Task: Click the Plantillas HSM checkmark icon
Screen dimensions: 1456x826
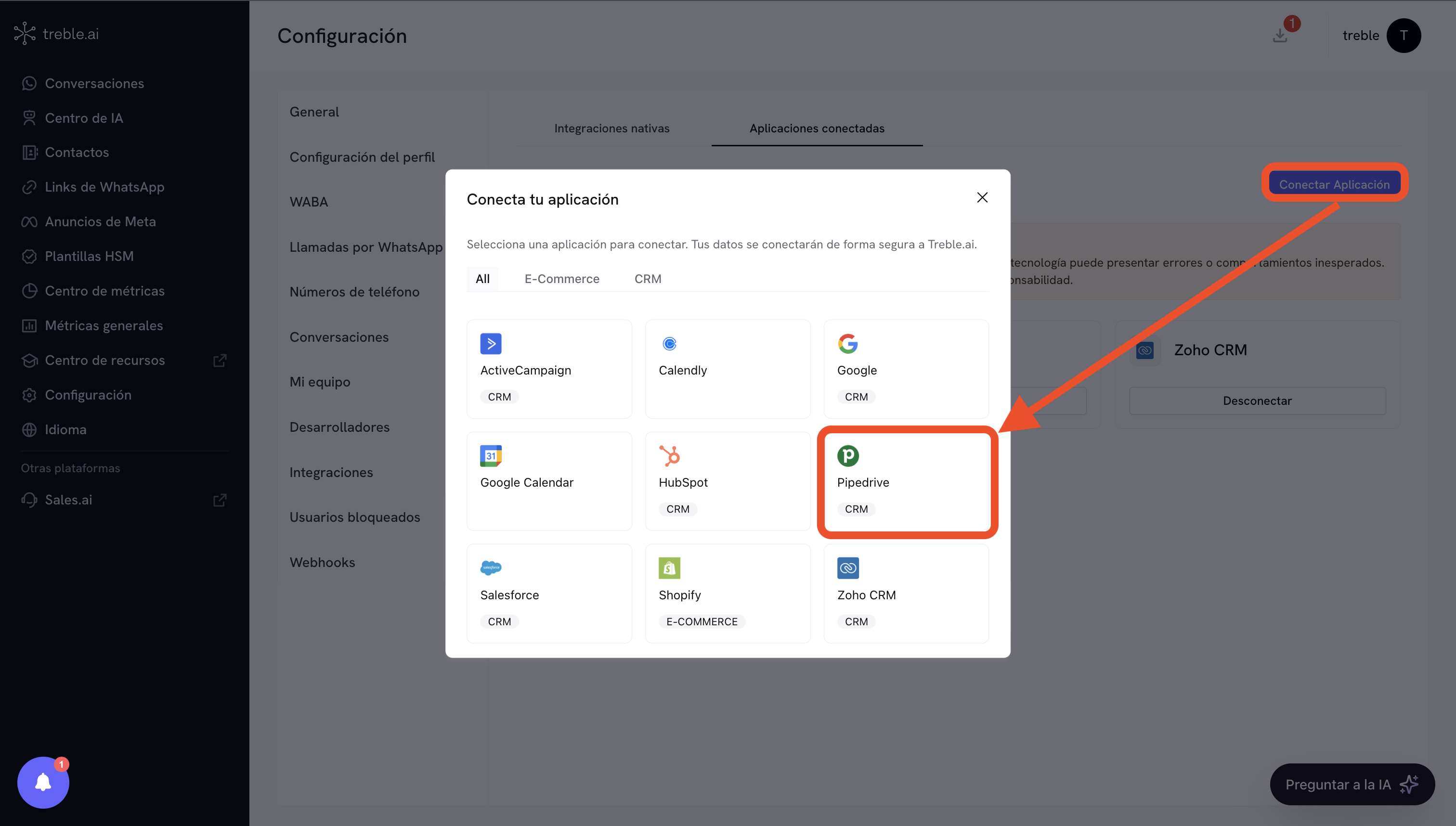Action: click(29, 257)
